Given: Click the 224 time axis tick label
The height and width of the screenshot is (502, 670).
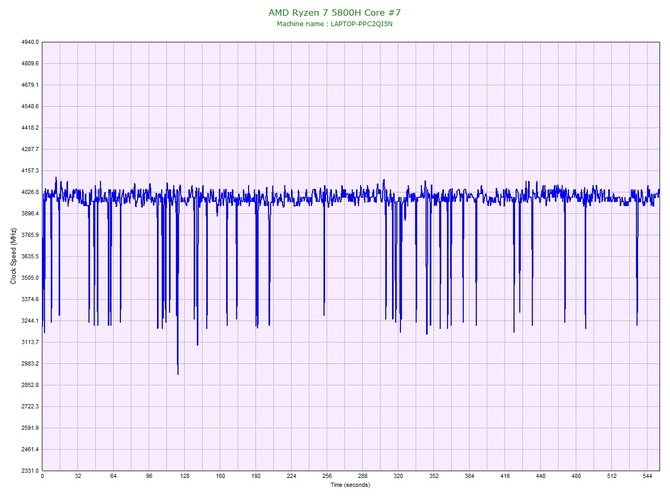Looking at the screenshot, I should (x=291, y=476).
